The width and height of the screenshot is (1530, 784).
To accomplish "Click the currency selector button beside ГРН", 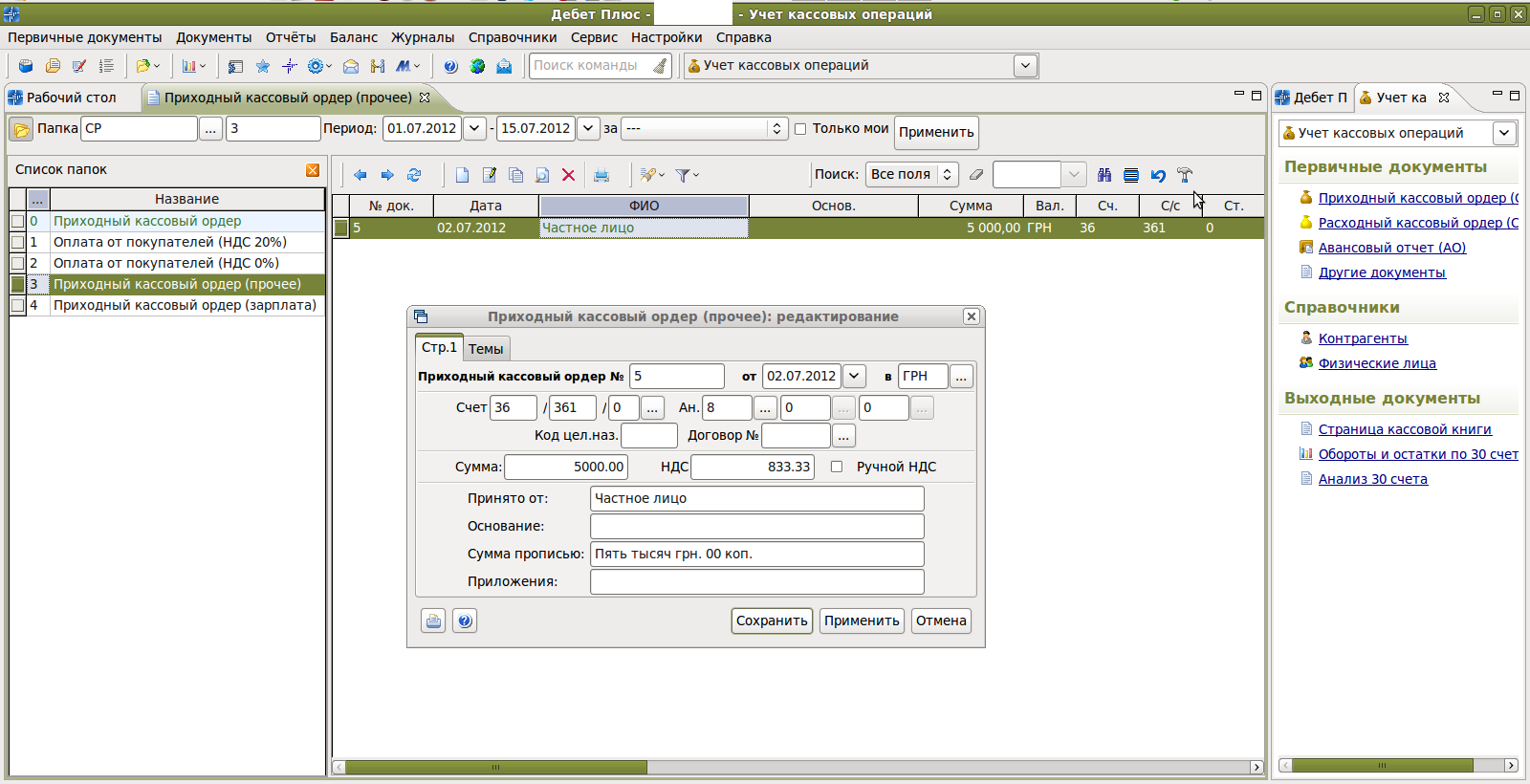I will pyautogui.click(x=961, y=377).
